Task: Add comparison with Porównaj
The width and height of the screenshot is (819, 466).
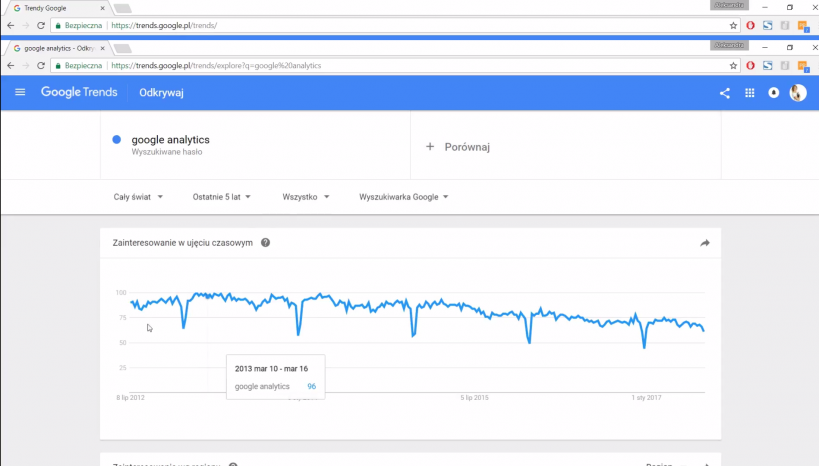Action: pos(467,147)
